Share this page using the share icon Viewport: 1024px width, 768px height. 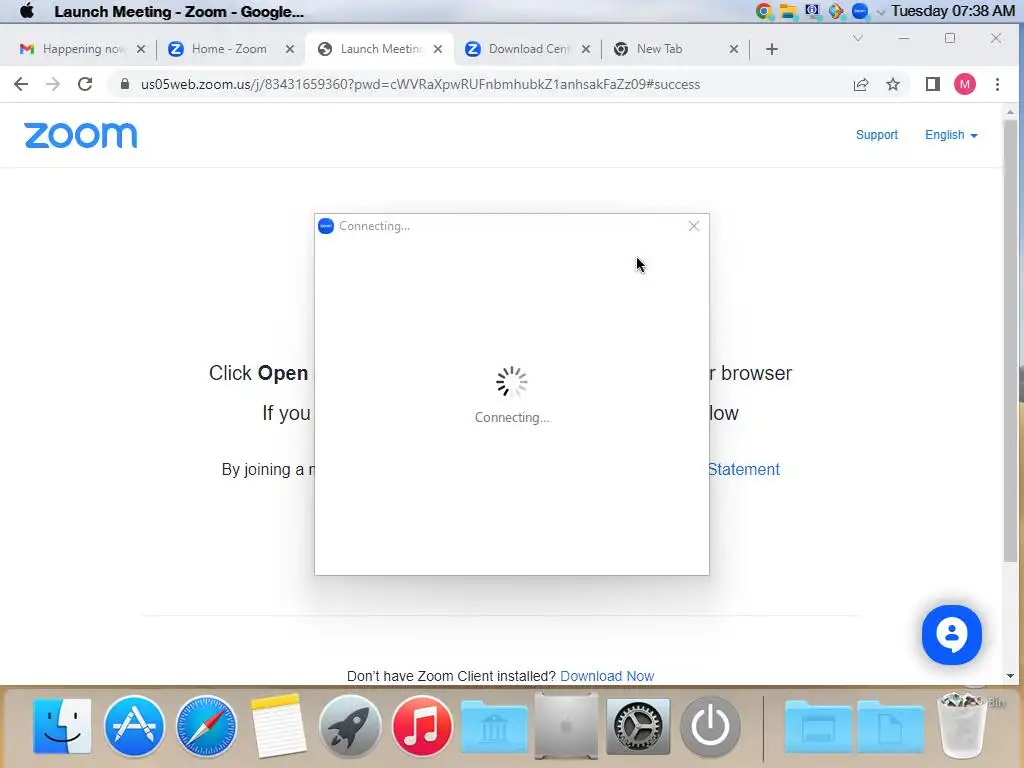(861, 84)
